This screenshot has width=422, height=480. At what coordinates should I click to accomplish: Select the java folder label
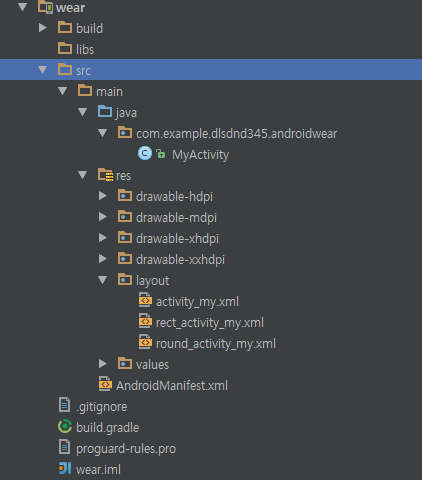[x=126, y=113]
